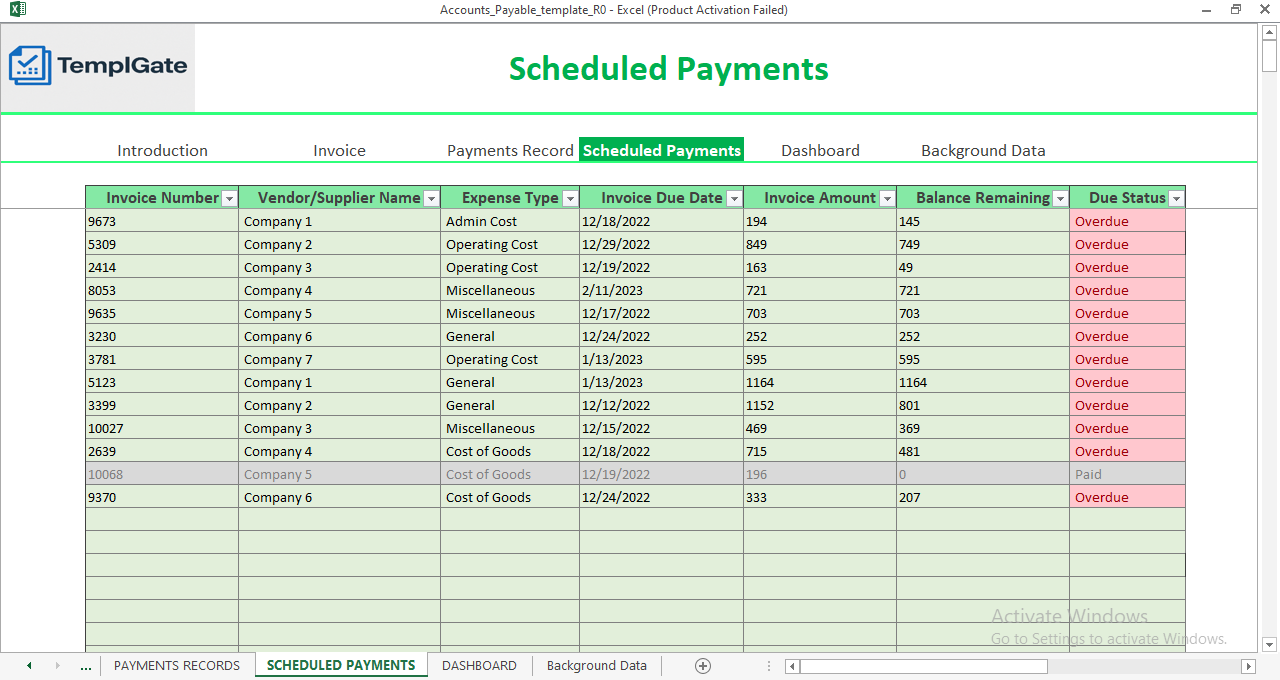Select invoice number cell 10068
This screenshot has height=680, width=1280.
click(x=162, y=474)
